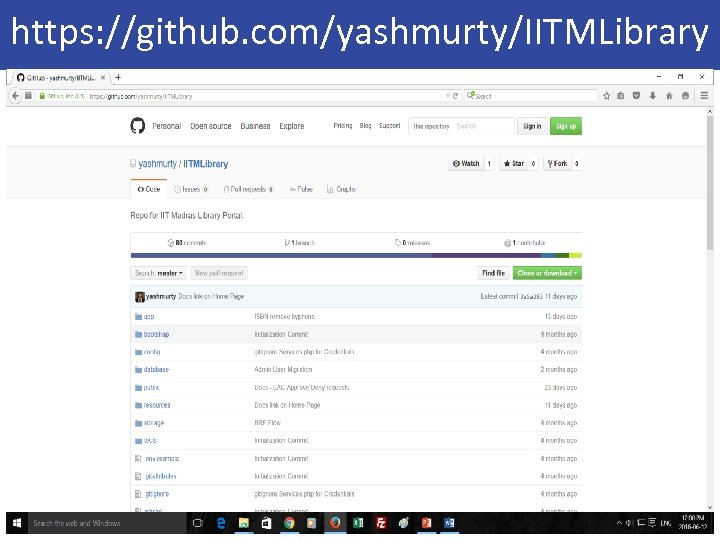The image size is (720, 540).
Task: Open the Pulse tab
Action: pyautogui.click(x=301, y=189)
